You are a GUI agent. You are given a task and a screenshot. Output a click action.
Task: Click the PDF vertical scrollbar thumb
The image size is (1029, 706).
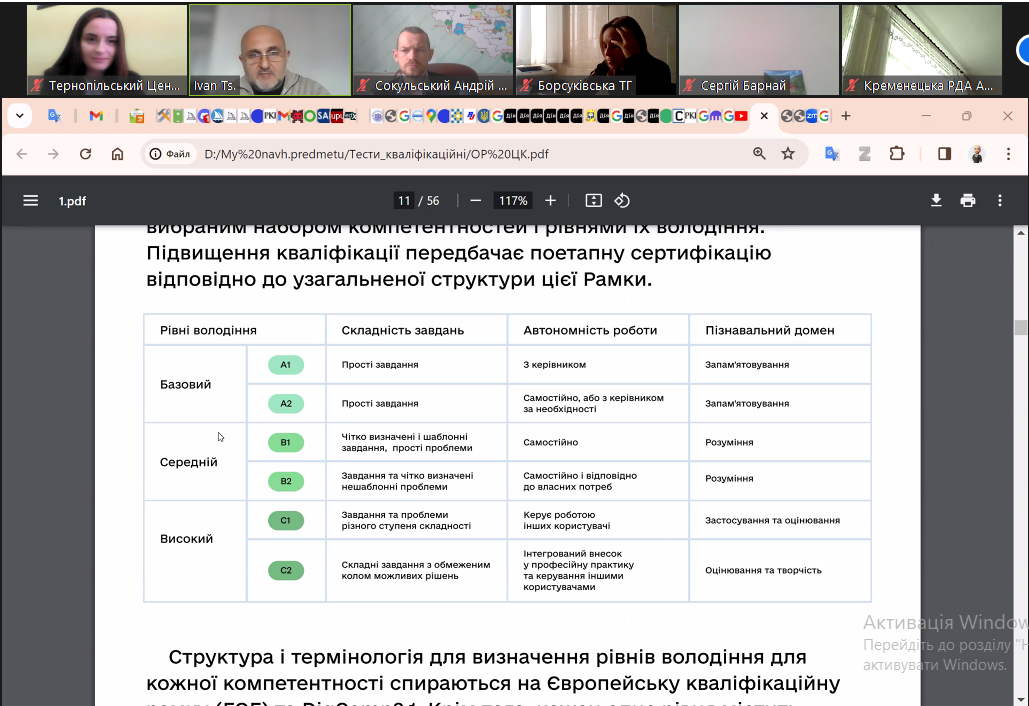(1020, 327)
